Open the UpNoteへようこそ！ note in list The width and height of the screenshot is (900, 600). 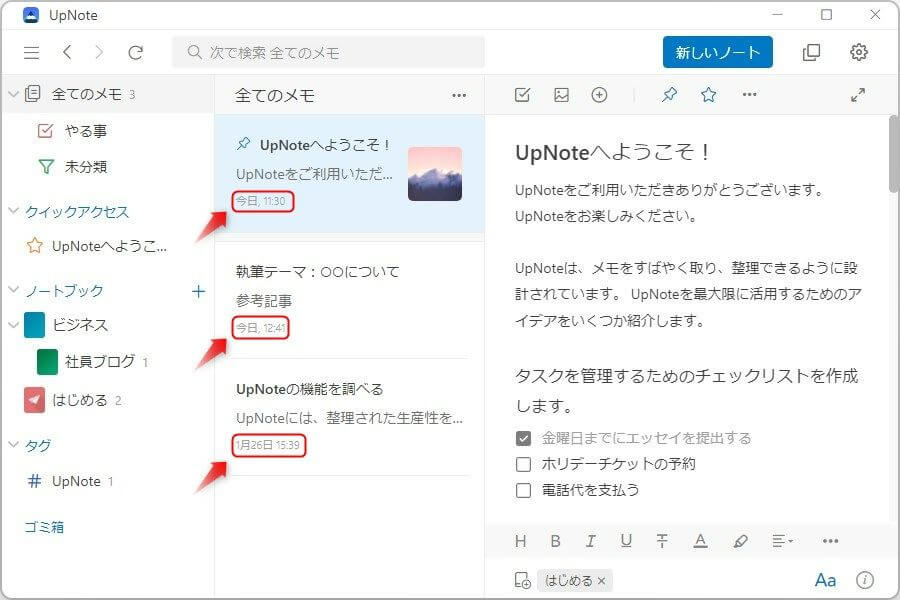[x=350, y=173]
